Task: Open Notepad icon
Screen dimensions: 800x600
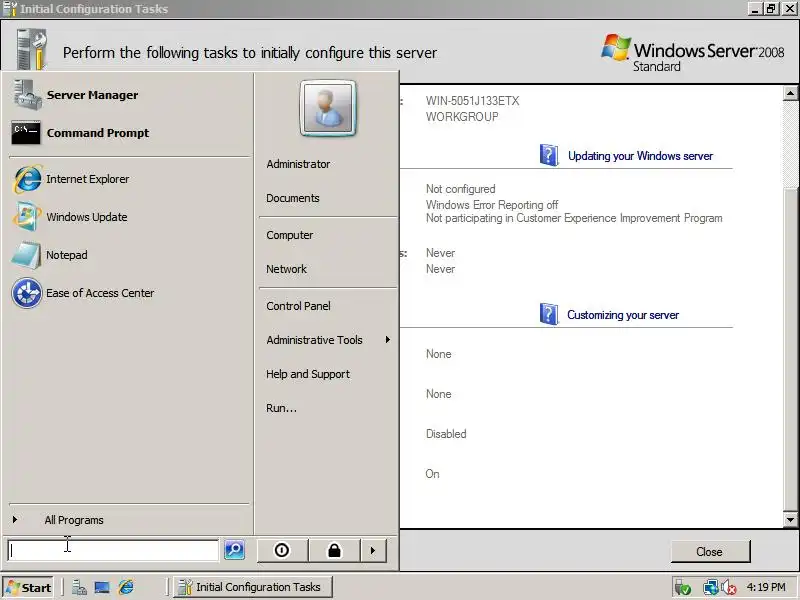Action: click(x=26, y=255)
